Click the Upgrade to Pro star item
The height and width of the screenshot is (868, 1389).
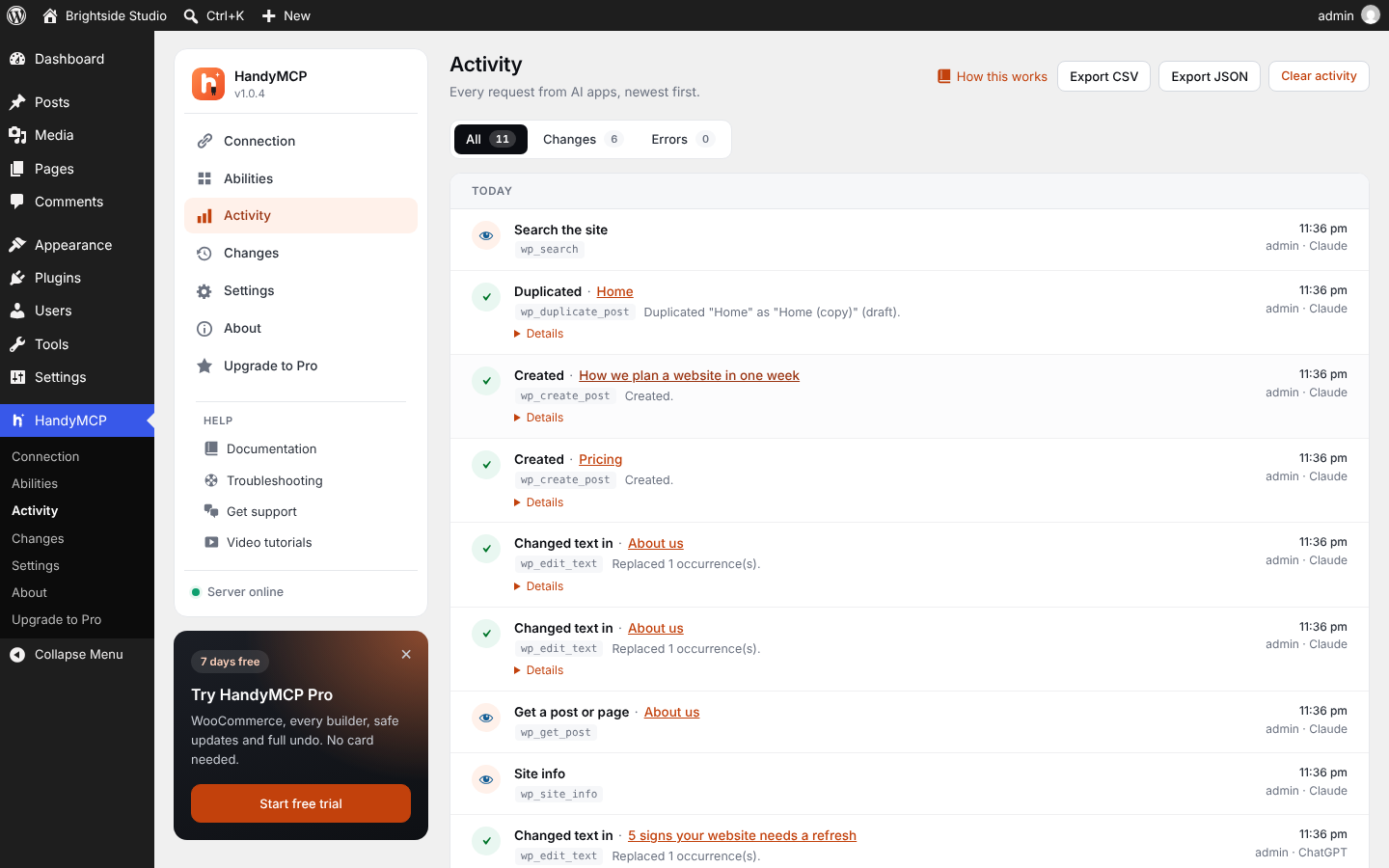click(x=301, y=366)
